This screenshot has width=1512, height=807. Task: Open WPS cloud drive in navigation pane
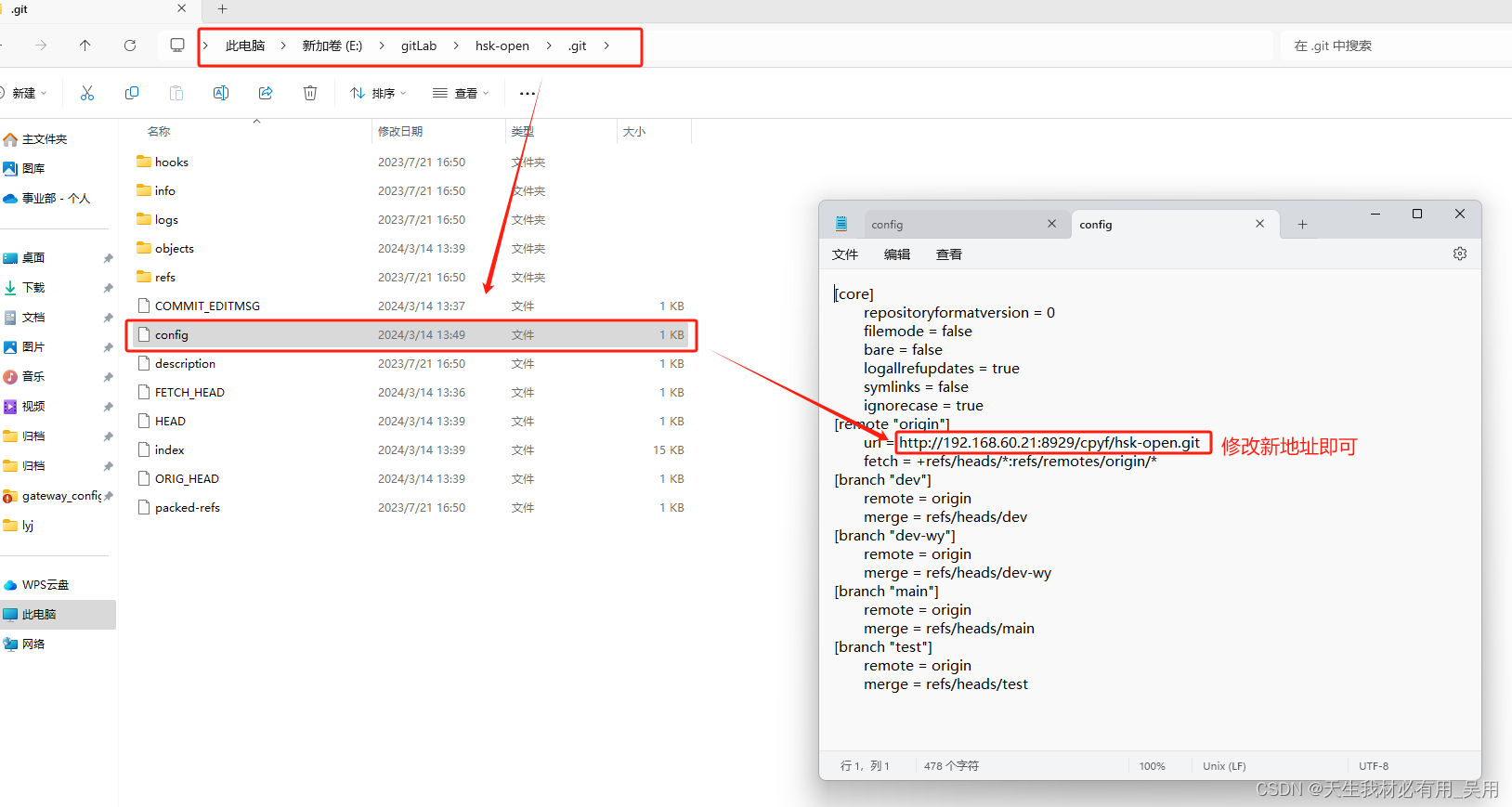coord(36,585)
